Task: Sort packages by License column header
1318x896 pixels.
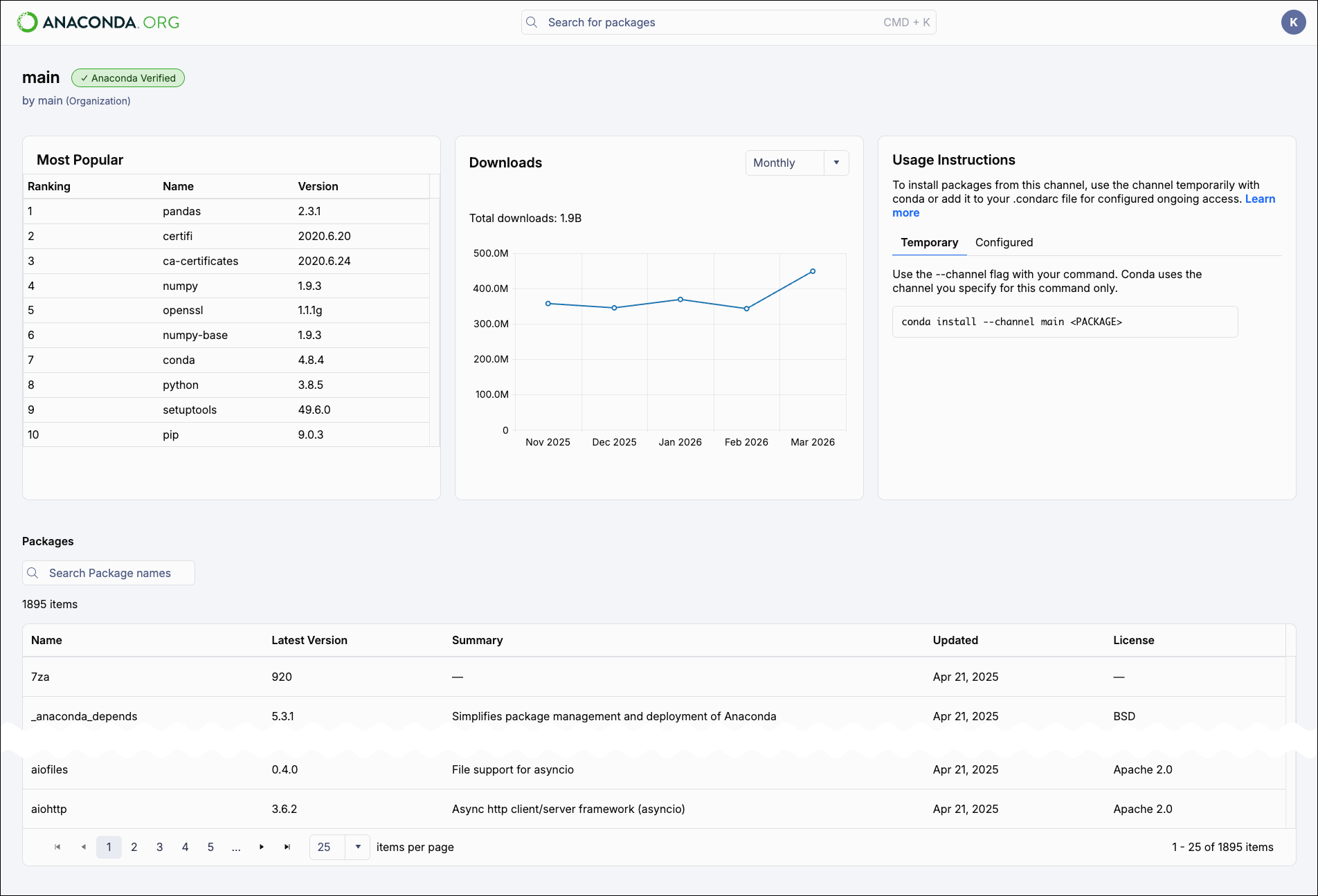Action: point(1133,640)
